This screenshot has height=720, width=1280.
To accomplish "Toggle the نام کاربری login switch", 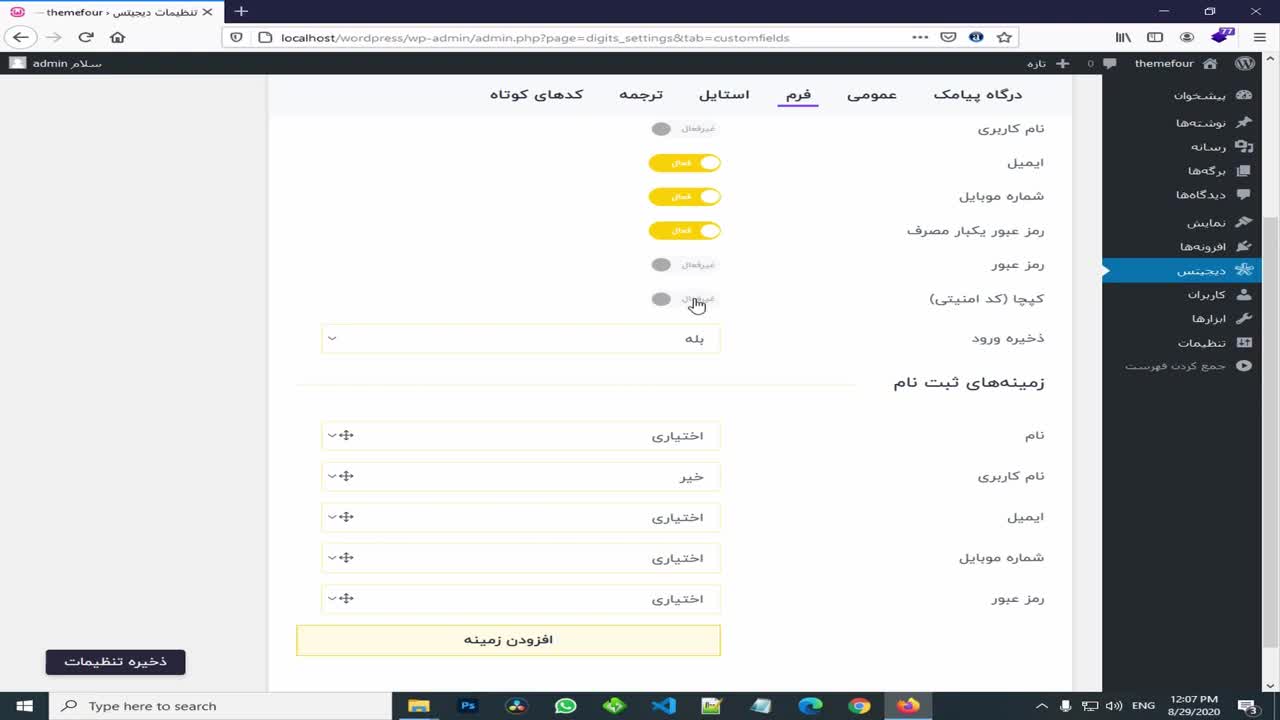I will [x=684, y=129].
